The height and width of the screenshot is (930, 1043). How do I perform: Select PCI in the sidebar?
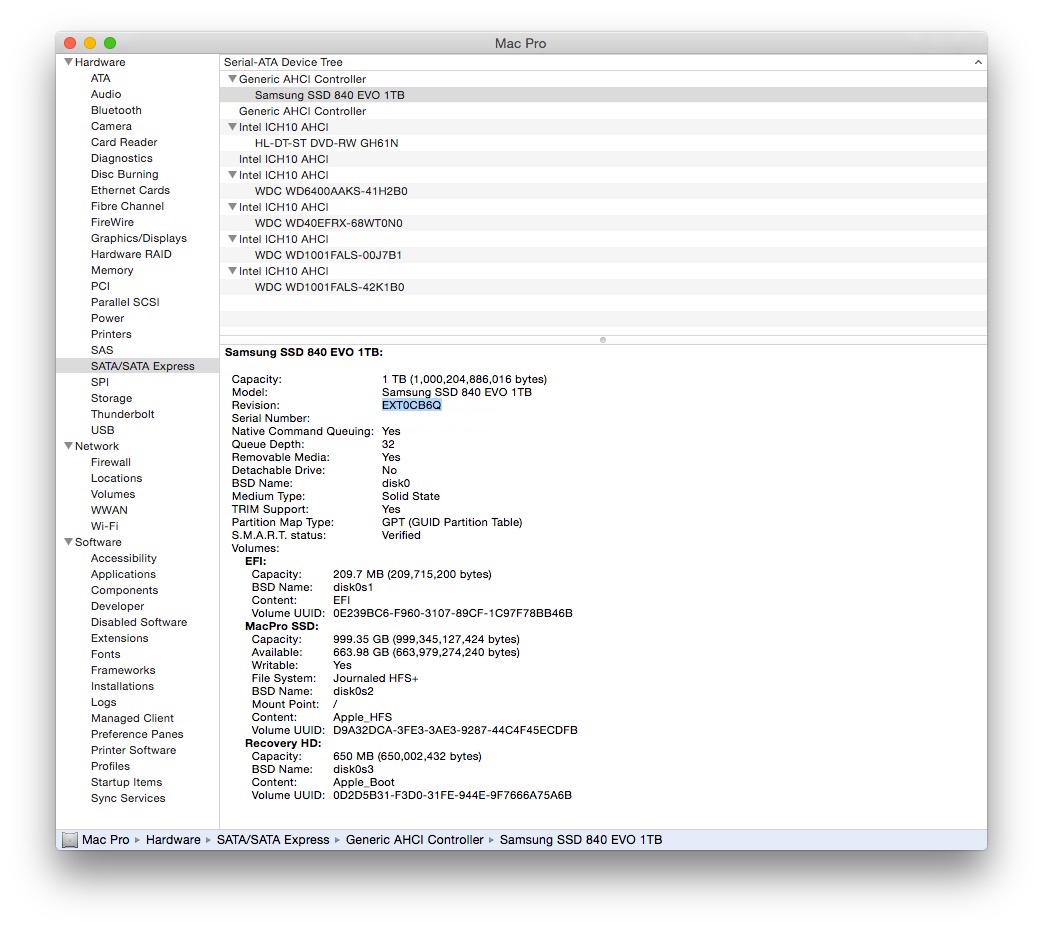tap(100, 285)
